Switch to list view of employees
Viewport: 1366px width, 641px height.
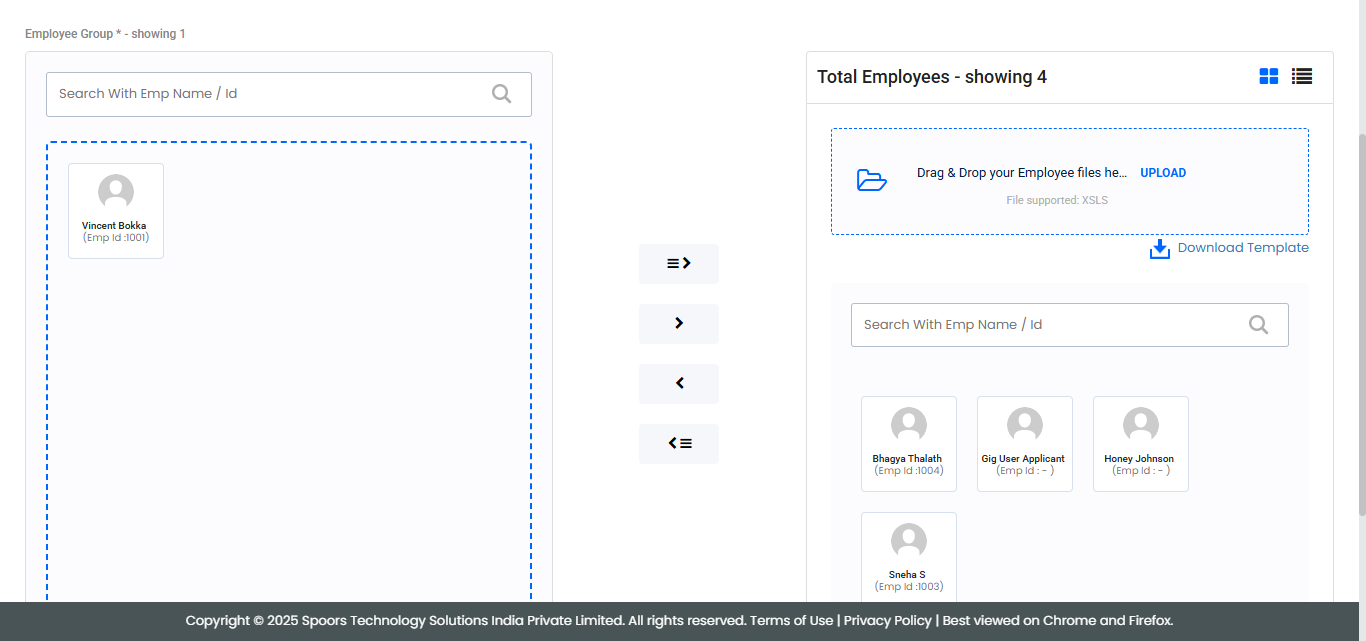(1301, 76)
